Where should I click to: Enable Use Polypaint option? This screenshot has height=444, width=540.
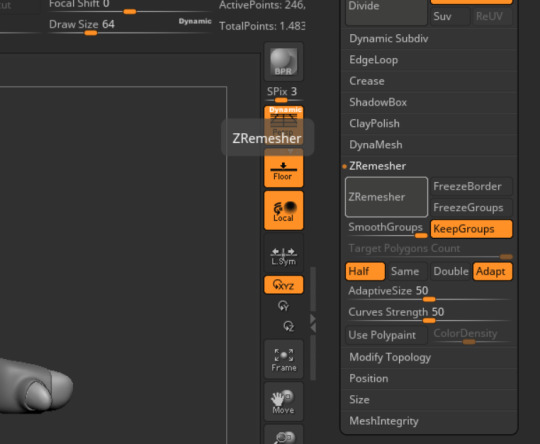(386, 335)
